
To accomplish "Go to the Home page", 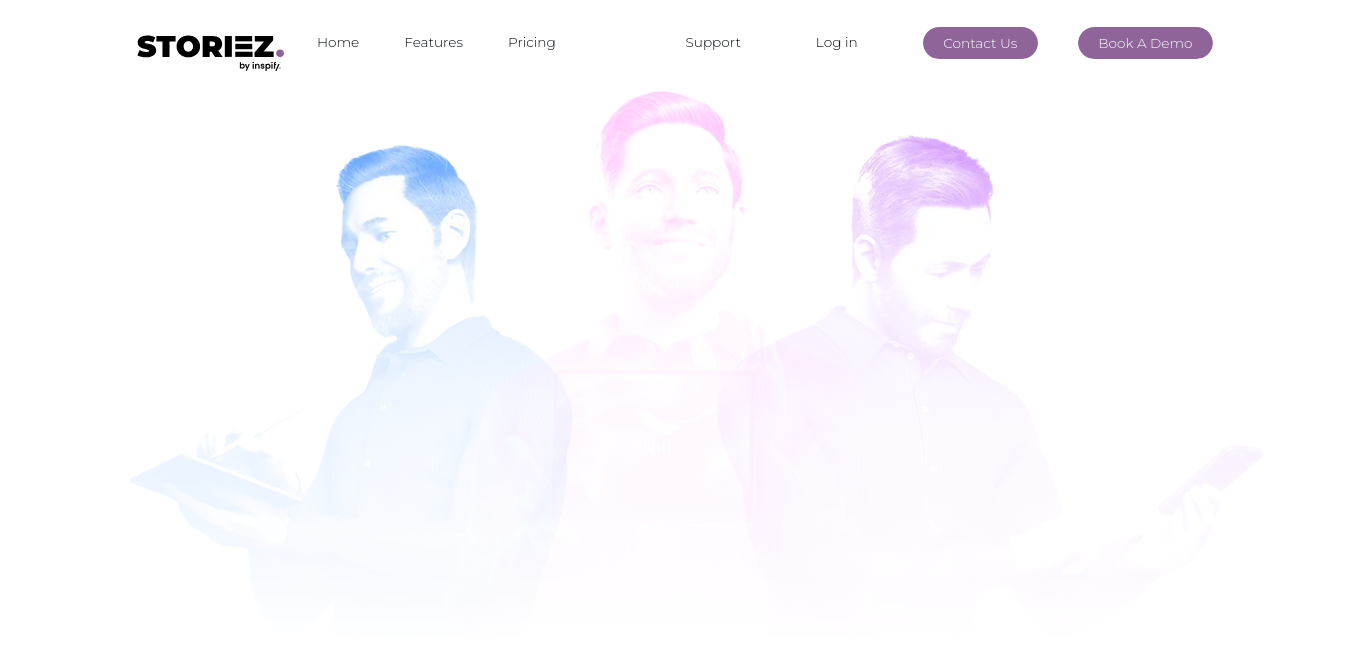I will coord(338,42).
